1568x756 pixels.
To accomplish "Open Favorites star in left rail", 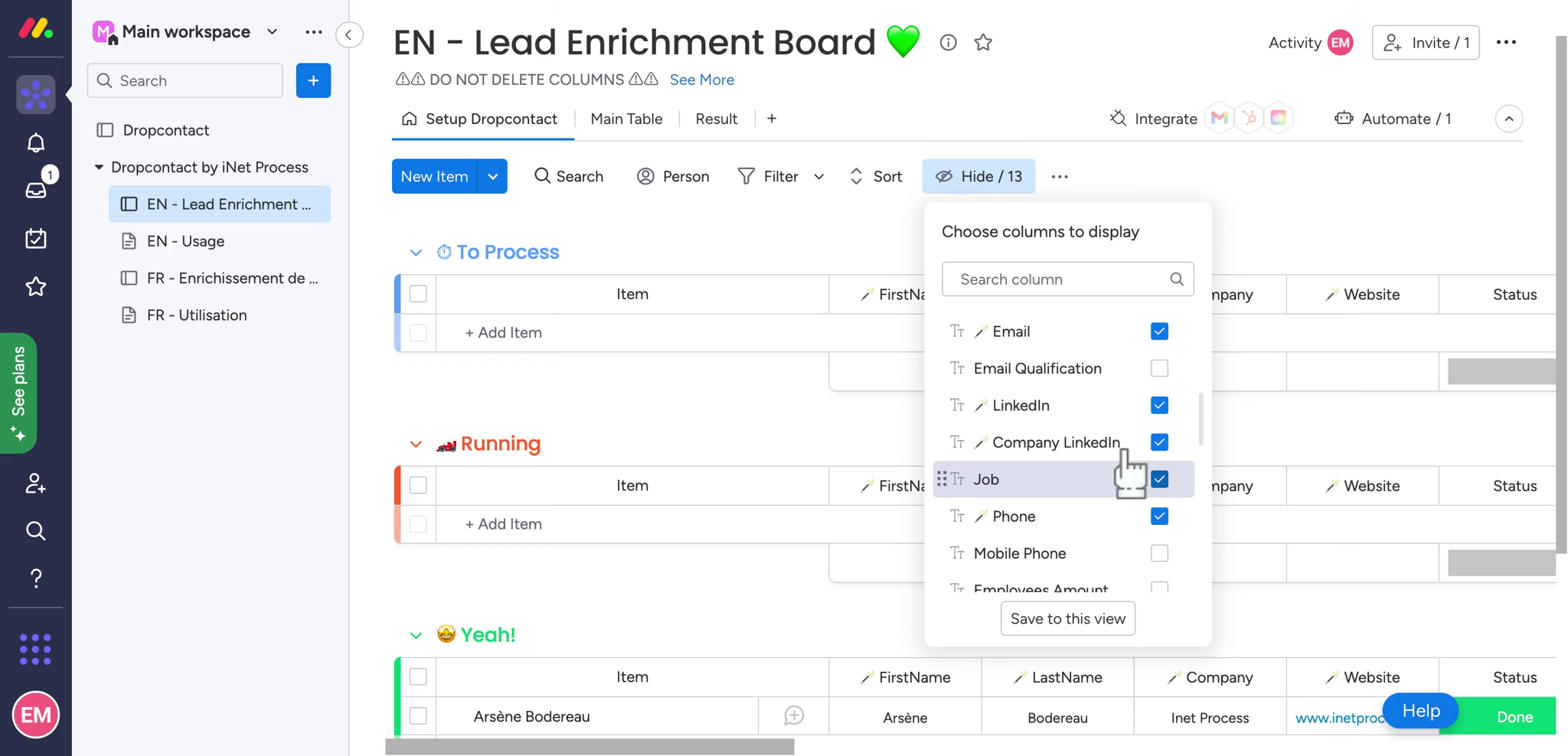I will click(35, 286).
